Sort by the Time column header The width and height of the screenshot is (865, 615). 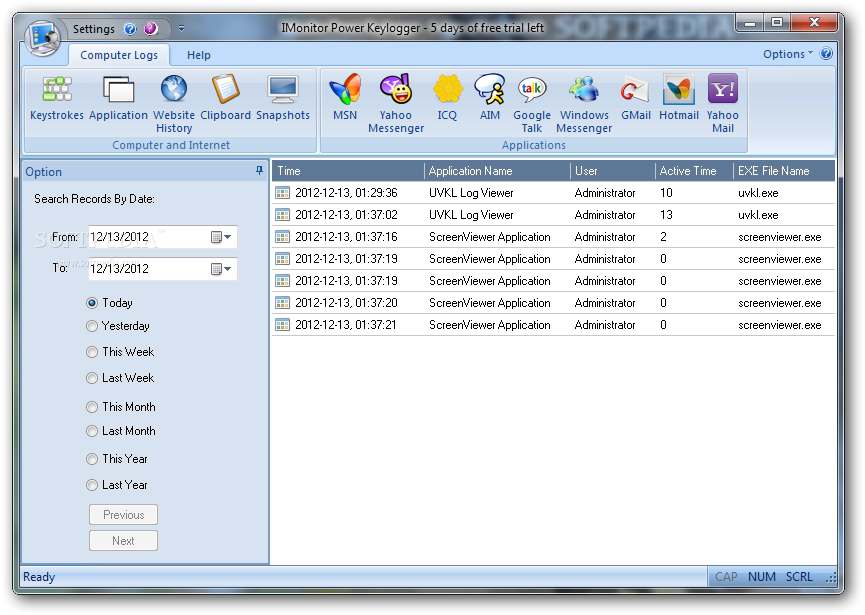click(x=348, y=171)
